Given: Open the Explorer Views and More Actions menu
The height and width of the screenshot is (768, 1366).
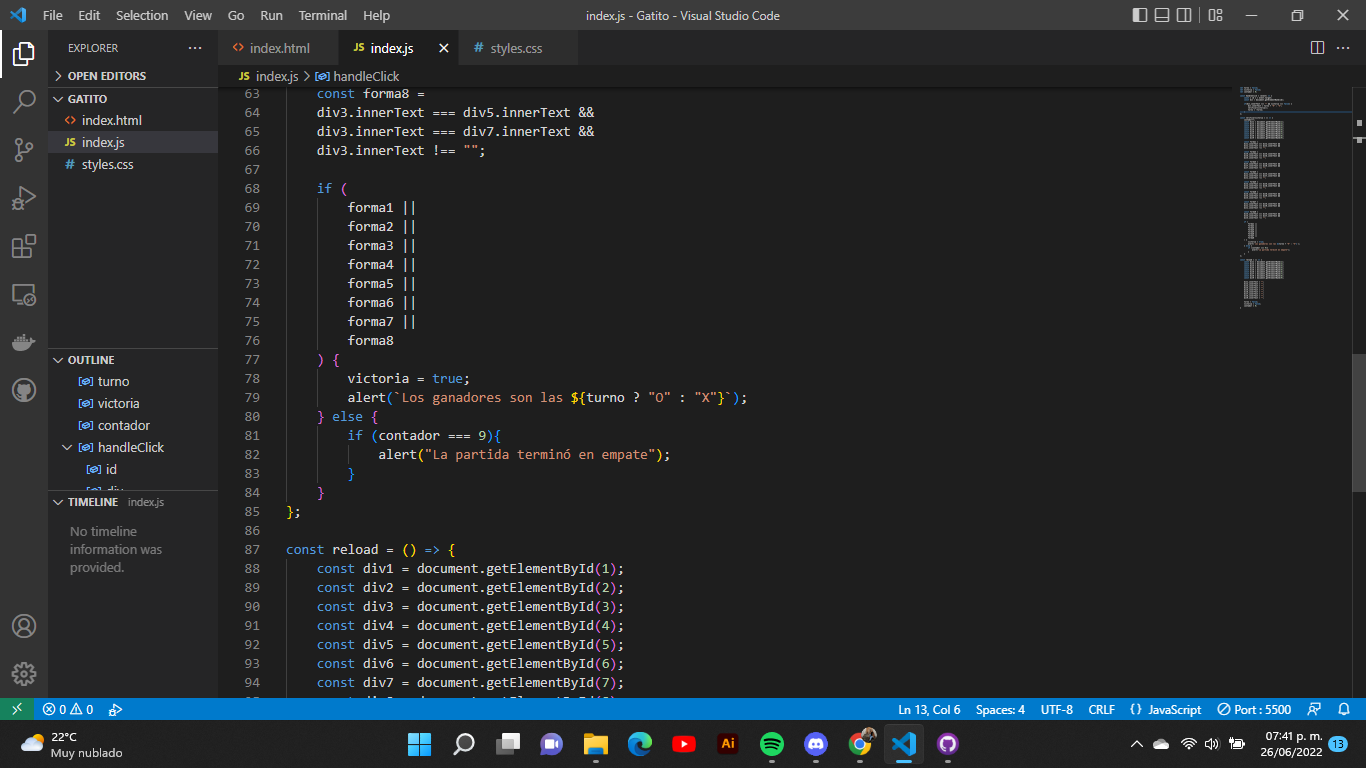Looking at the screenshot, I should (195, 48).
